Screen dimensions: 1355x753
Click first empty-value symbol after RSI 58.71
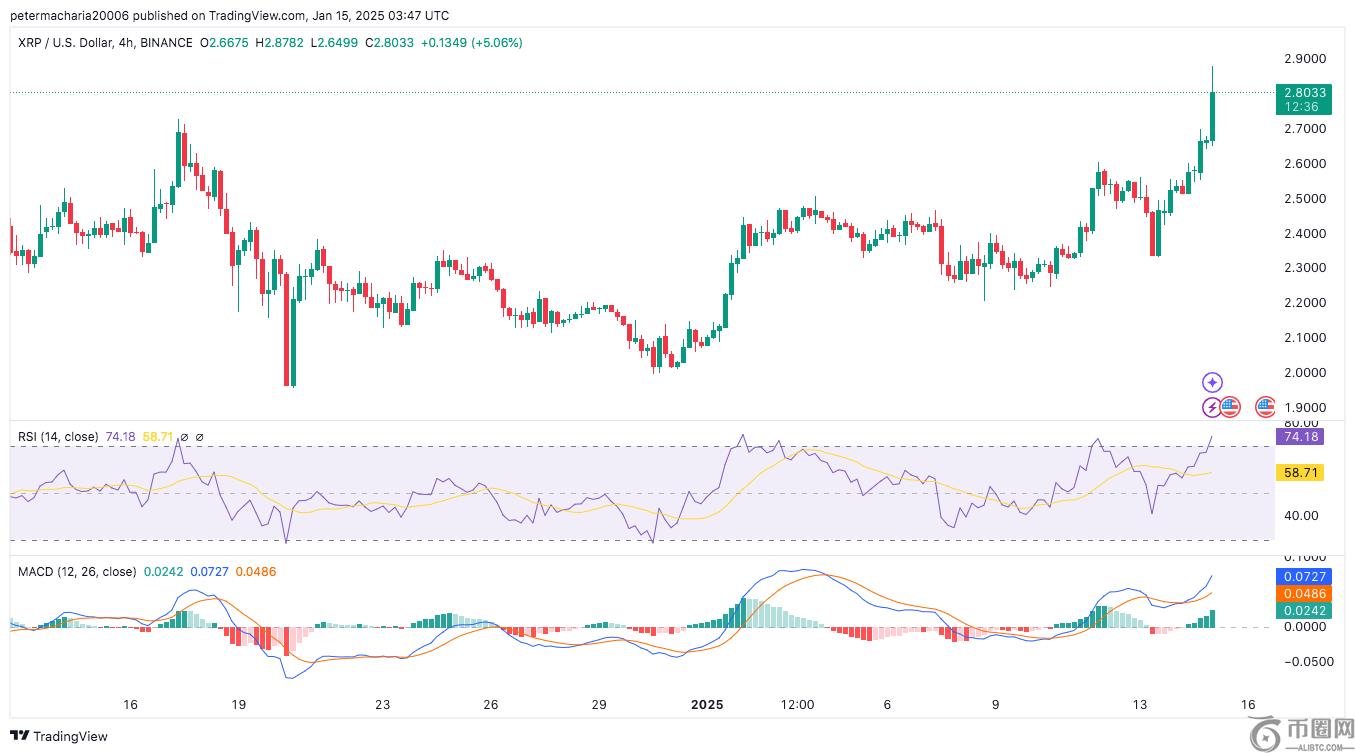[184, 437]
